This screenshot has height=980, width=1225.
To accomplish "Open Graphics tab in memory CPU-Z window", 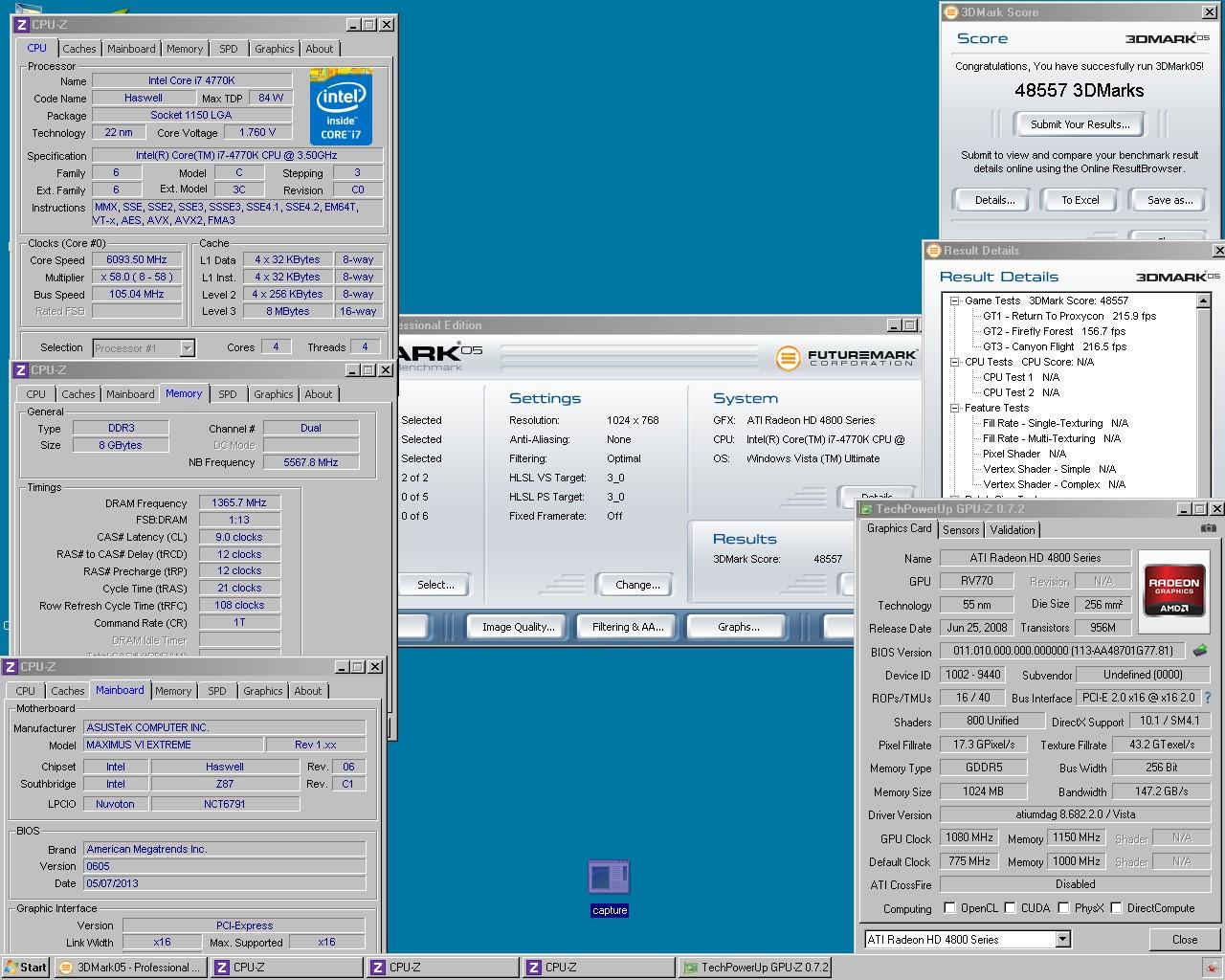I will [x=274, y=394].
